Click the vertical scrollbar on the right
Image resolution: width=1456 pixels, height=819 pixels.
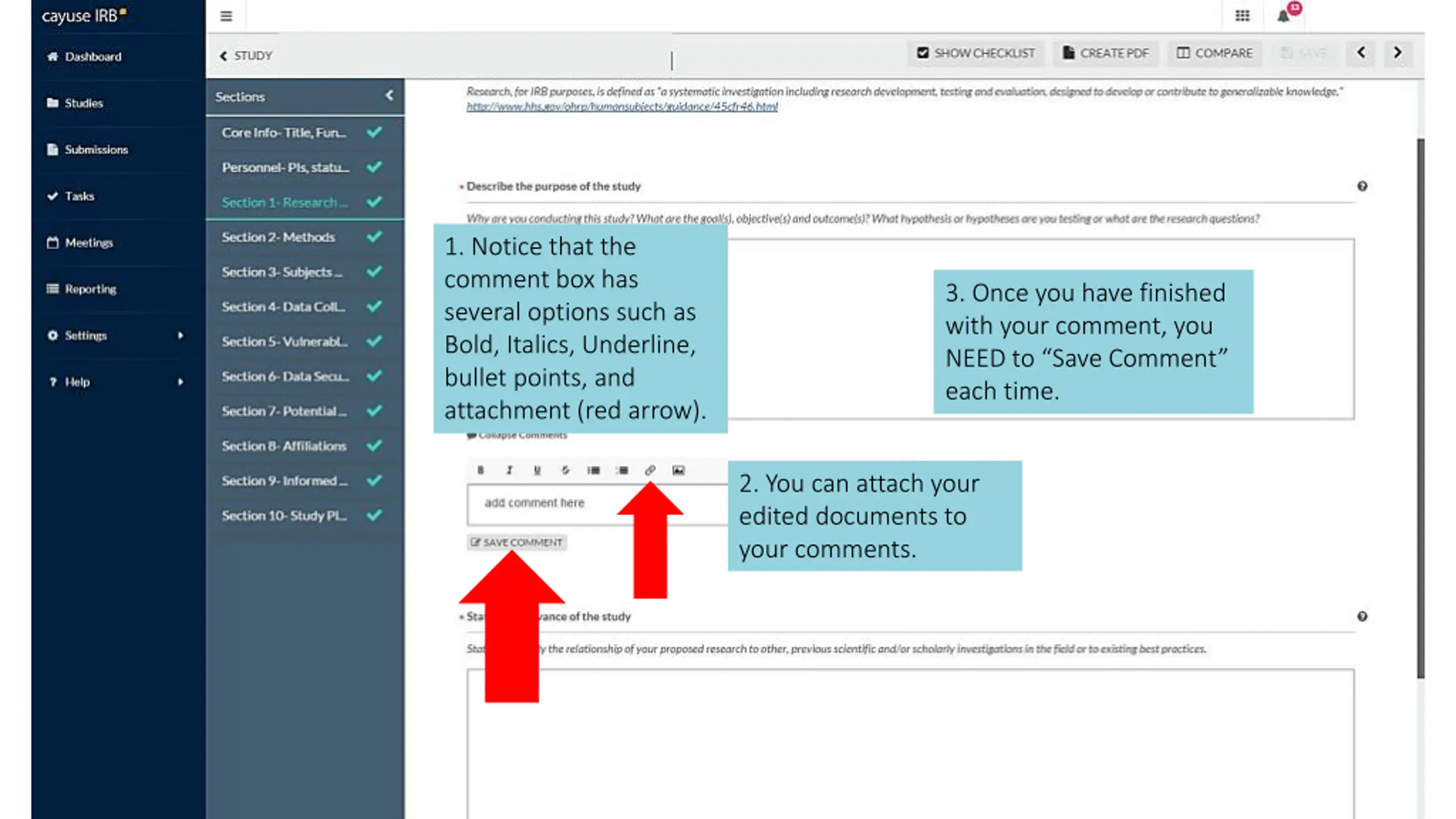pyautogui.click(x=1420, y=408)
